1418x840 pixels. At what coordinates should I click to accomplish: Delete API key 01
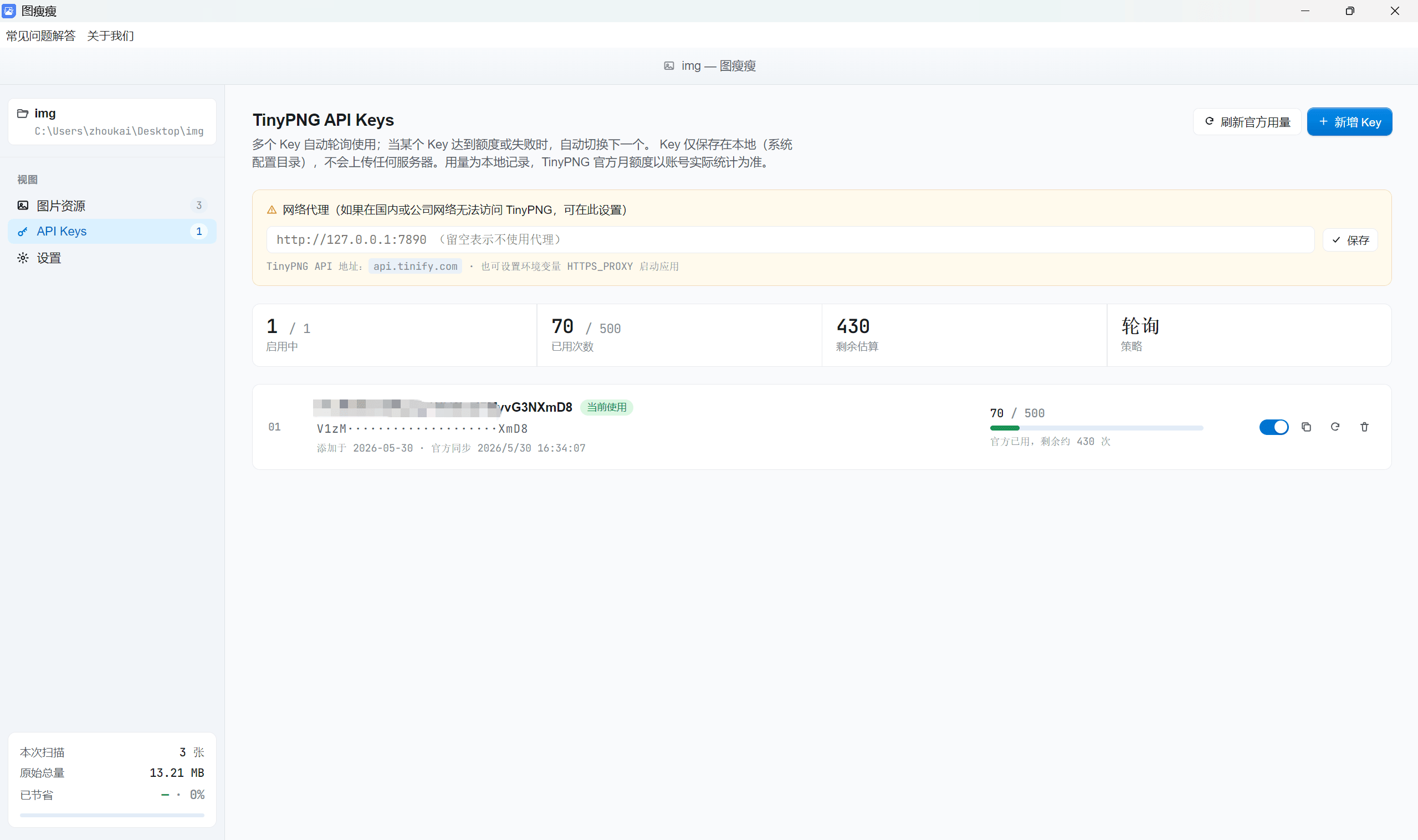(x=1364, y=427)
